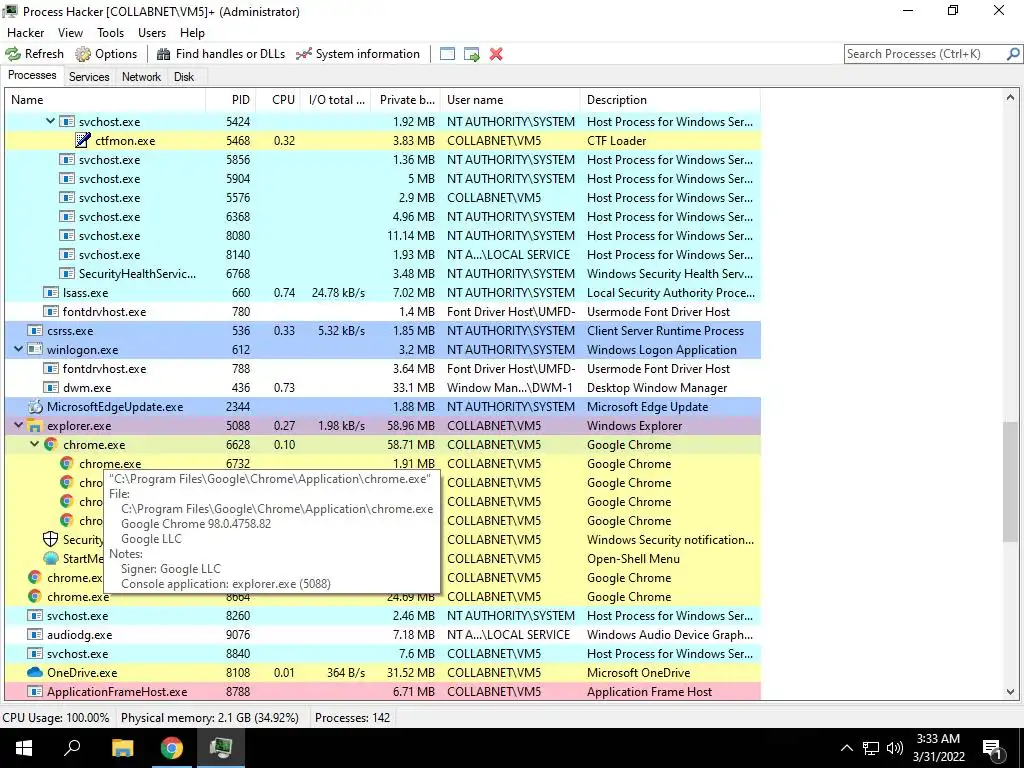The height and width of the screenshot is (768, 1024).
Task: Click the csrss.exe process icon
Action: click(35, 330)
